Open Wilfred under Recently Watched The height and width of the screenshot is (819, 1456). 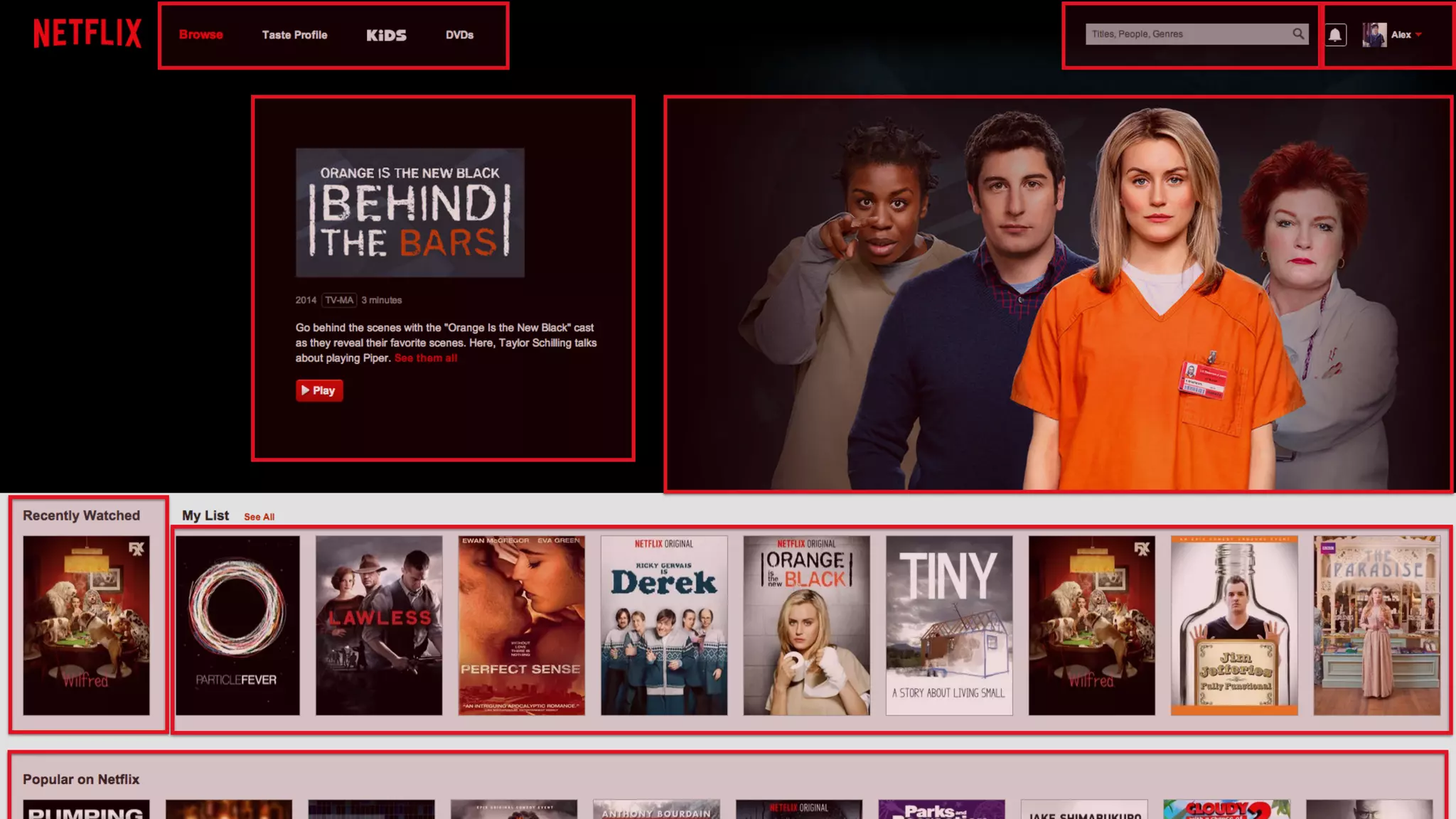pyautogui.click(x=86, y=625)
